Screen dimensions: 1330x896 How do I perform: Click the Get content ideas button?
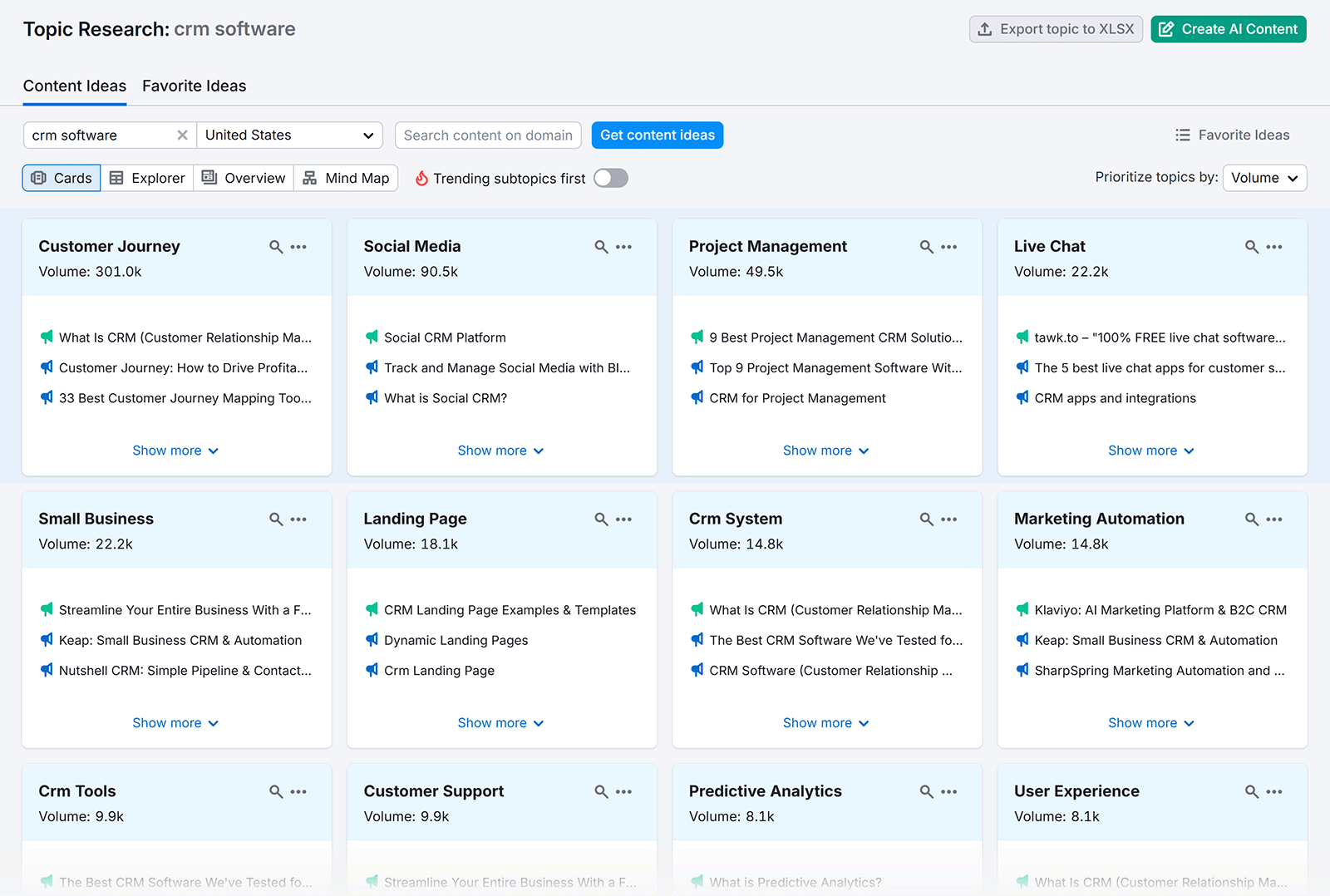click(x=657, y=135)
